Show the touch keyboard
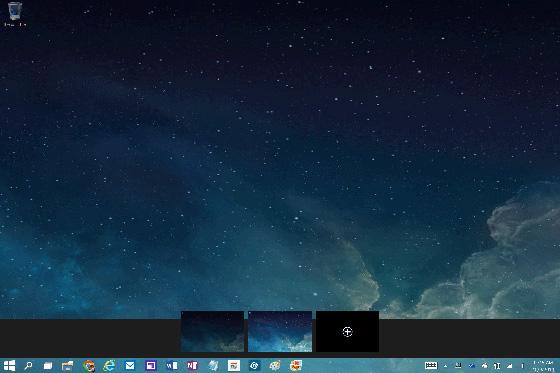This screenshot has width=560, height=373. coord(431,365)
